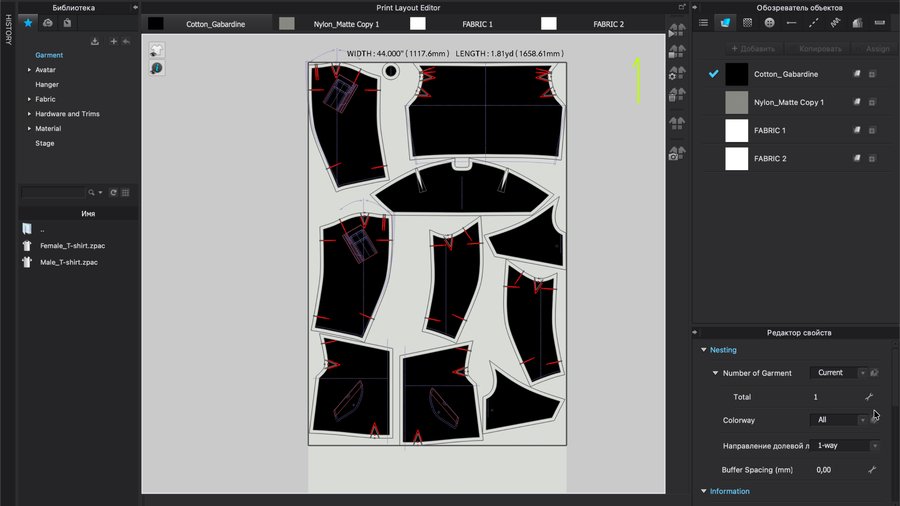This screenshot has width=900, height=506.
Task: Click the library download icon
Action: pyautogui.click(x=94, y=41)
